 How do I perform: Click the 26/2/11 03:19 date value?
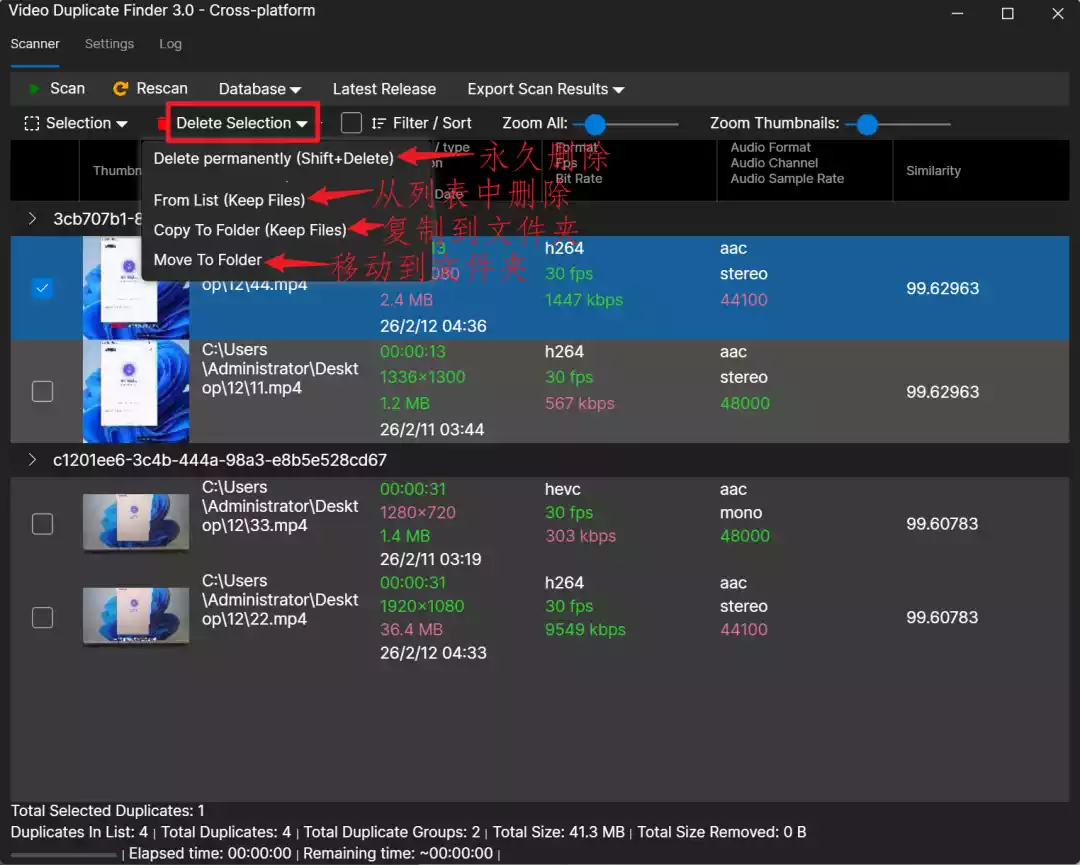tap(430, 559)
